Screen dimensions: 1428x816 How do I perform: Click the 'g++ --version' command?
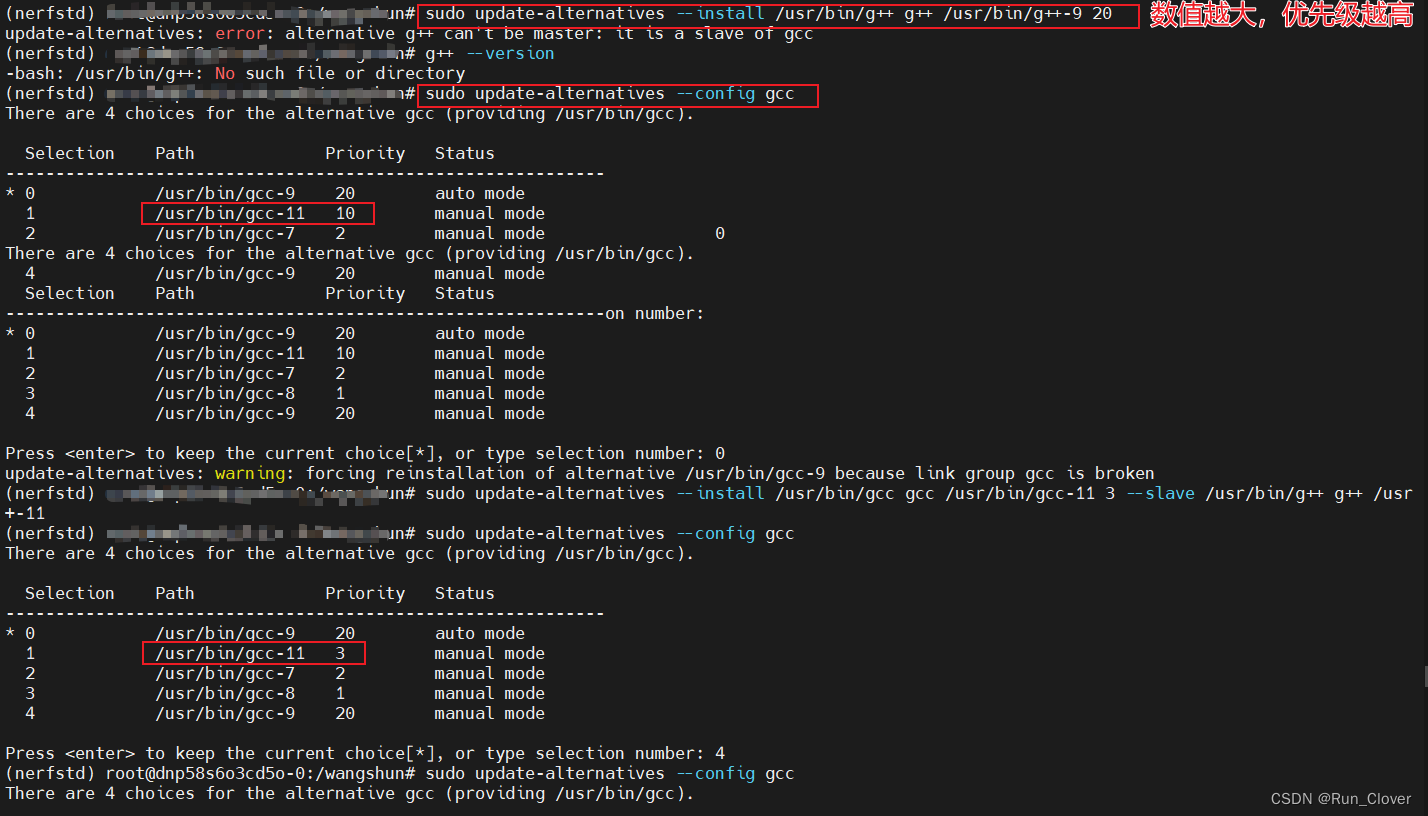(490, 54)
